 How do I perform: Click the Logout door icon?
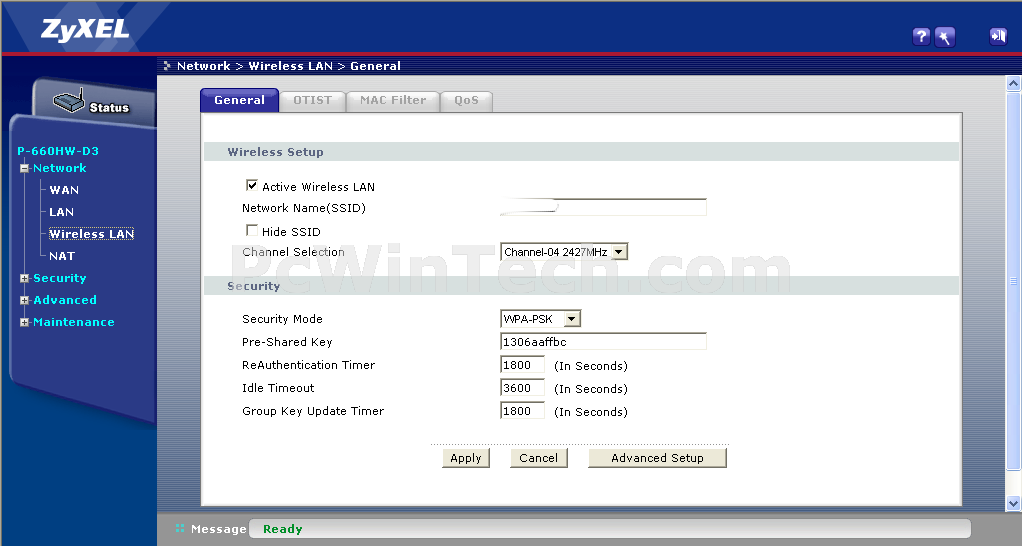tap(998, 36)
